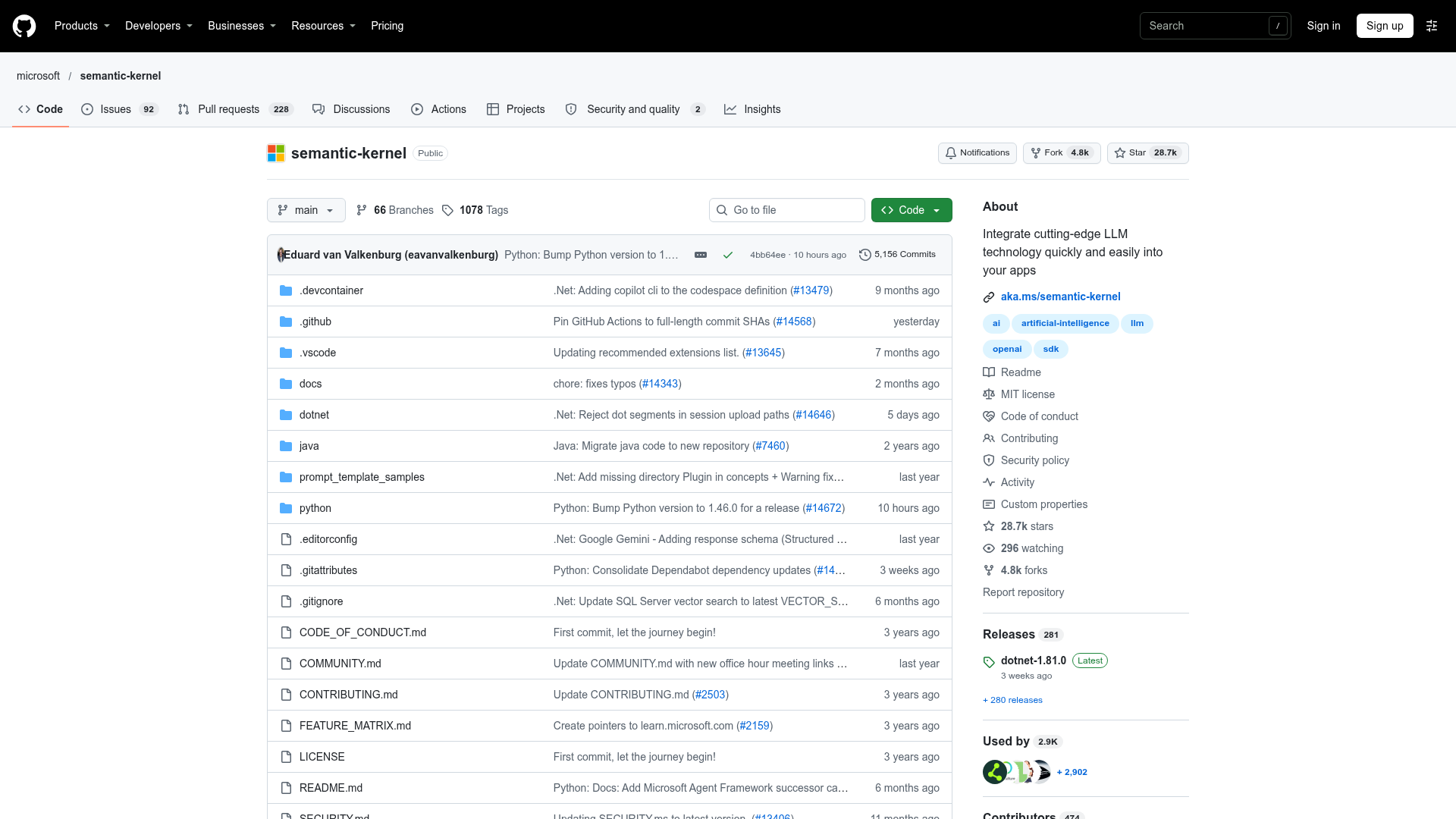This screenshot has width=1456, height=819.
Task: Click the scale icon next to MIT license
Action: [x=989, y=394]
